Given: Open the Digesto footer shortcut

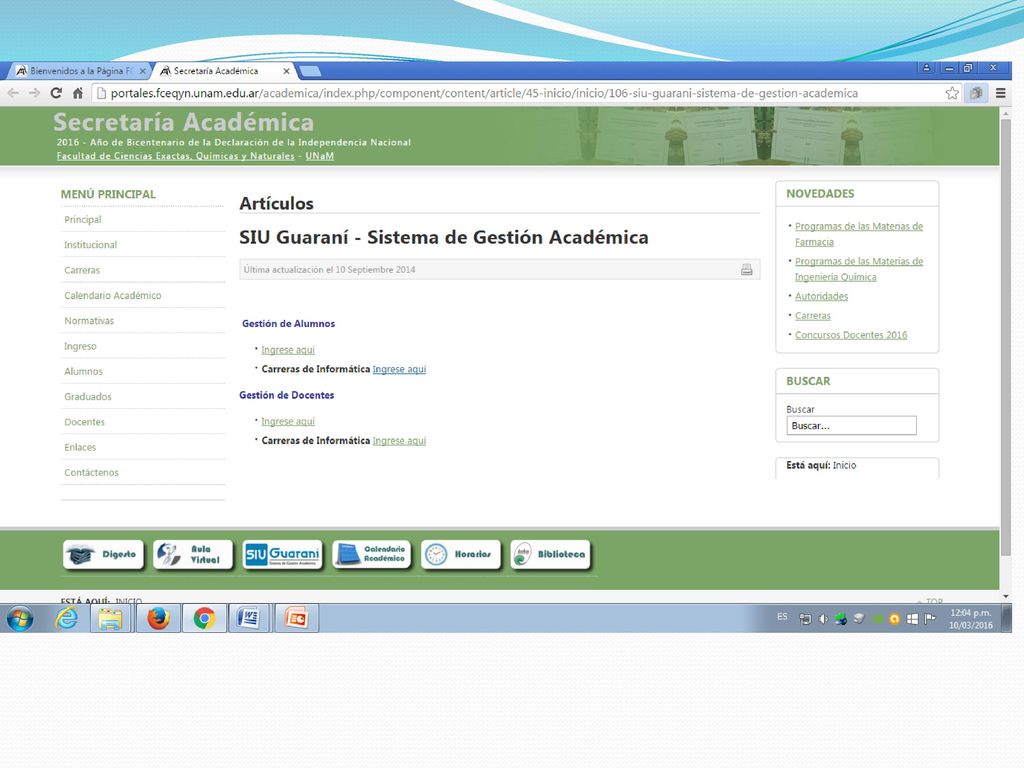Looking at the screenshot, I should tap(103, 554).
